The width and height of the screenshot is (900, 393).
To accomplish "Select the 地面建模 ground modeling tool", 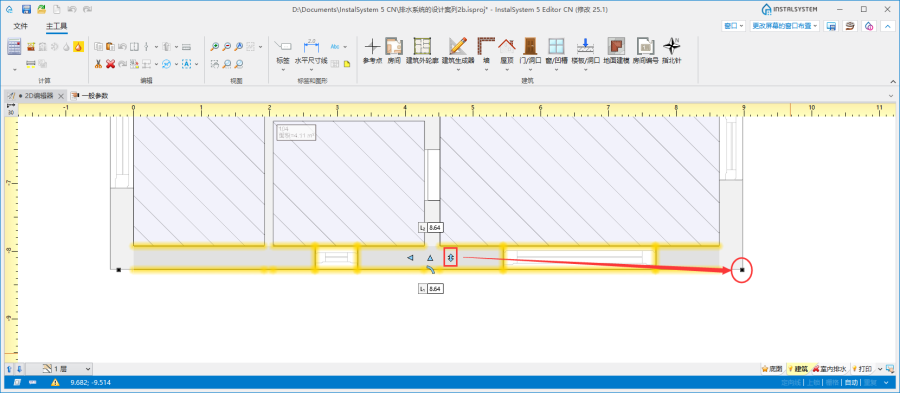I will 616,50.
